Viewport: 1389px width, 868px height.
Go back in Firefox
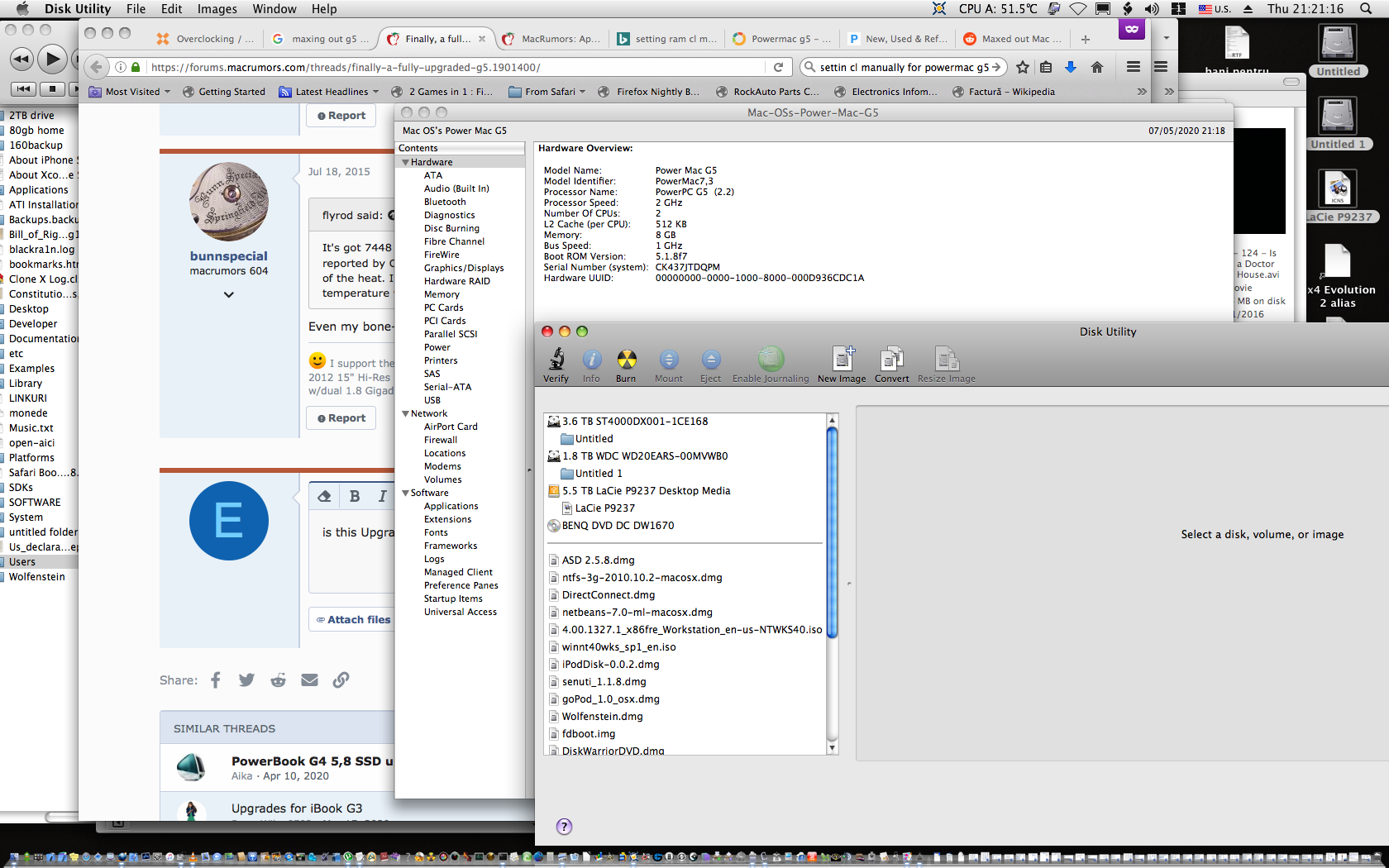(x=97, y=67)
